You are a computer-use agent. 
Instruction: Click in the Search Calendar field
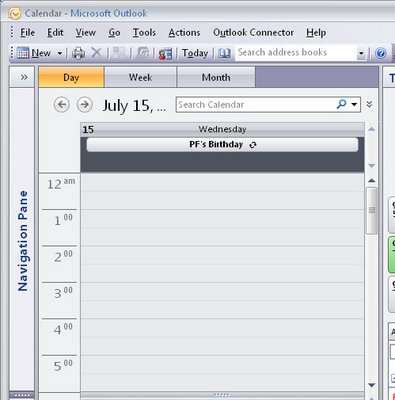point(255,105)
